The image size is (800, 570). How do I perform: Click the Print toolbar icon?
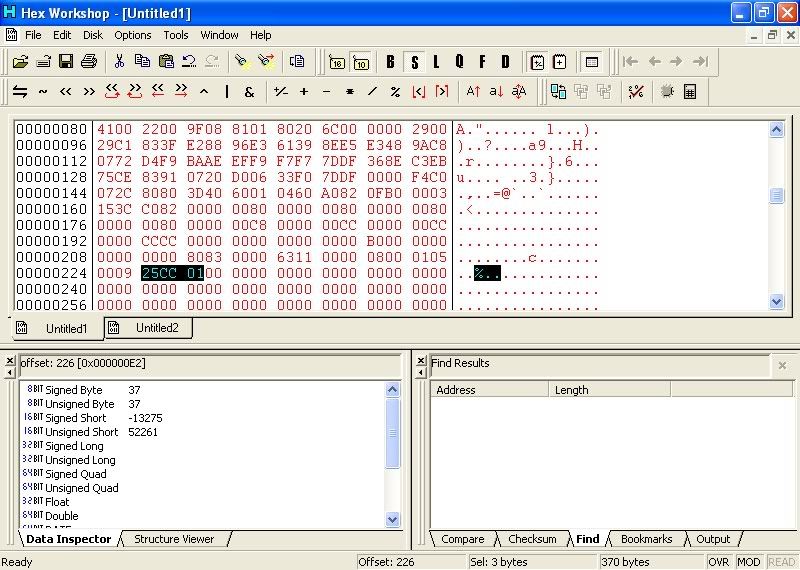89,62
